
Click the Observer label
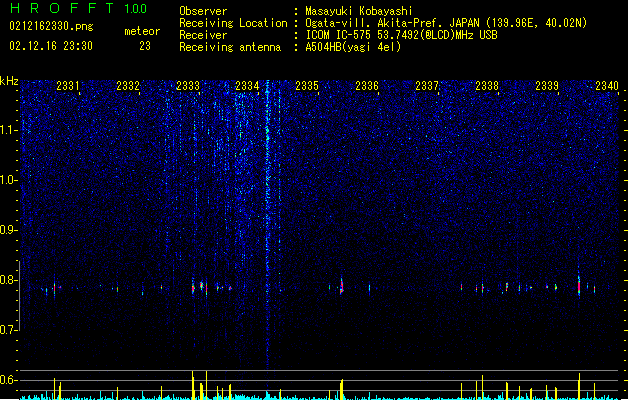click(x=203, y=11)
